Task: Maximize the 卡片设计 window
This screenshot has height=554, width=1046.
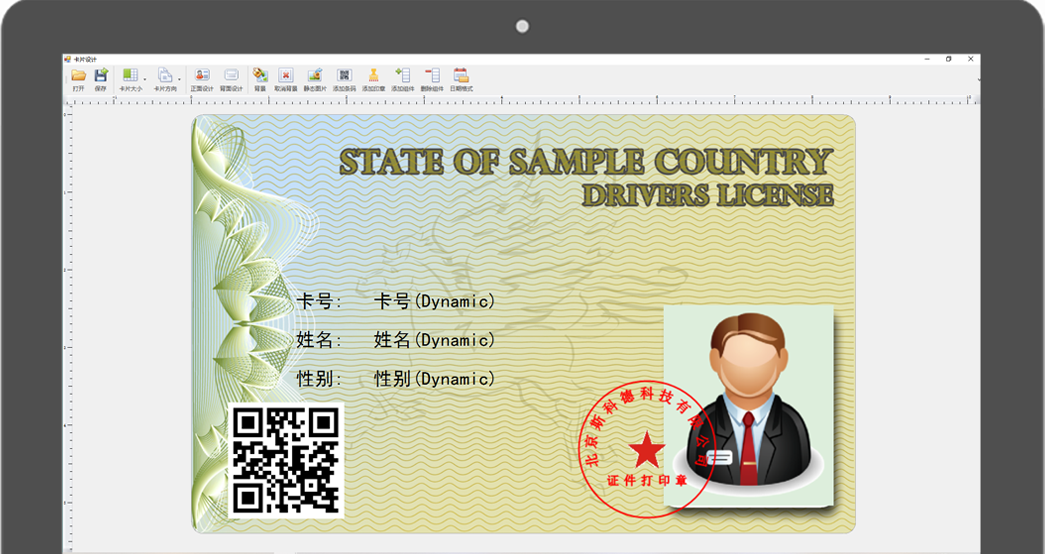Action: coord(949,59)
